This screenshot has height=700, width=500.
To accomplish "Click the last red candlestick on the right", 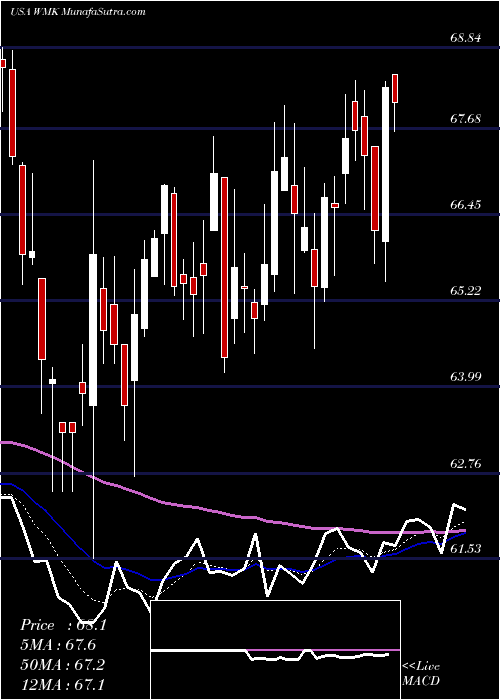I will click(x=395, y=89).
